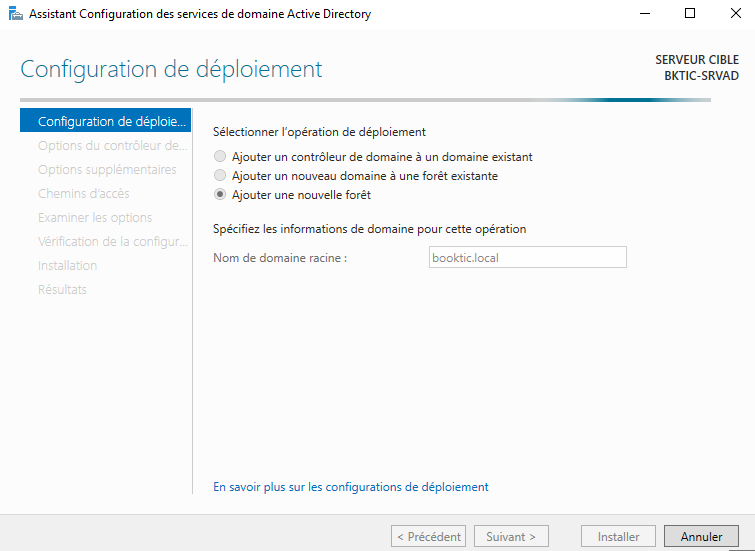755x551 pixels.
Task: Go to 'Examiner les options' step
Action: point(95,218)
